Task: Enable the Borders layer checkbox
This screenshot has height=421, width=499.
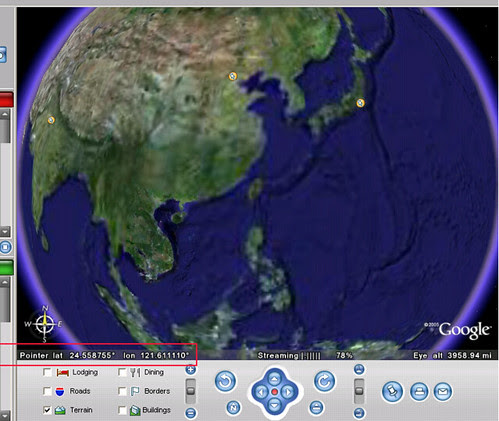Action: point(122,391)
